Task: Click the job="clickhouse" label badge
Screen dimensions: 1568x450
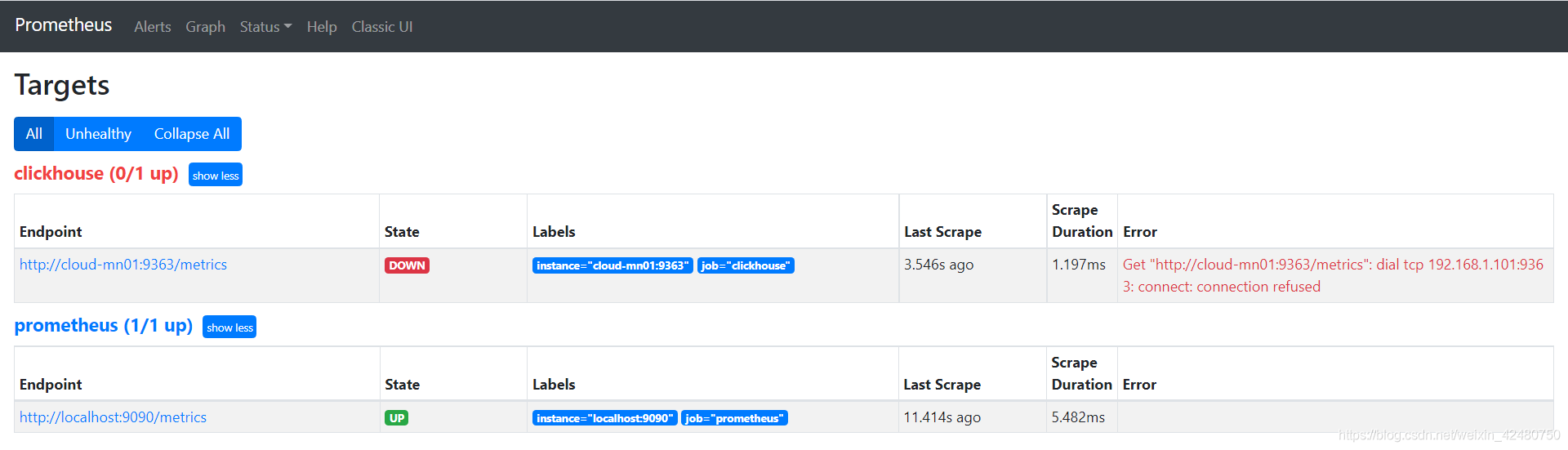Action: [746, 265]
